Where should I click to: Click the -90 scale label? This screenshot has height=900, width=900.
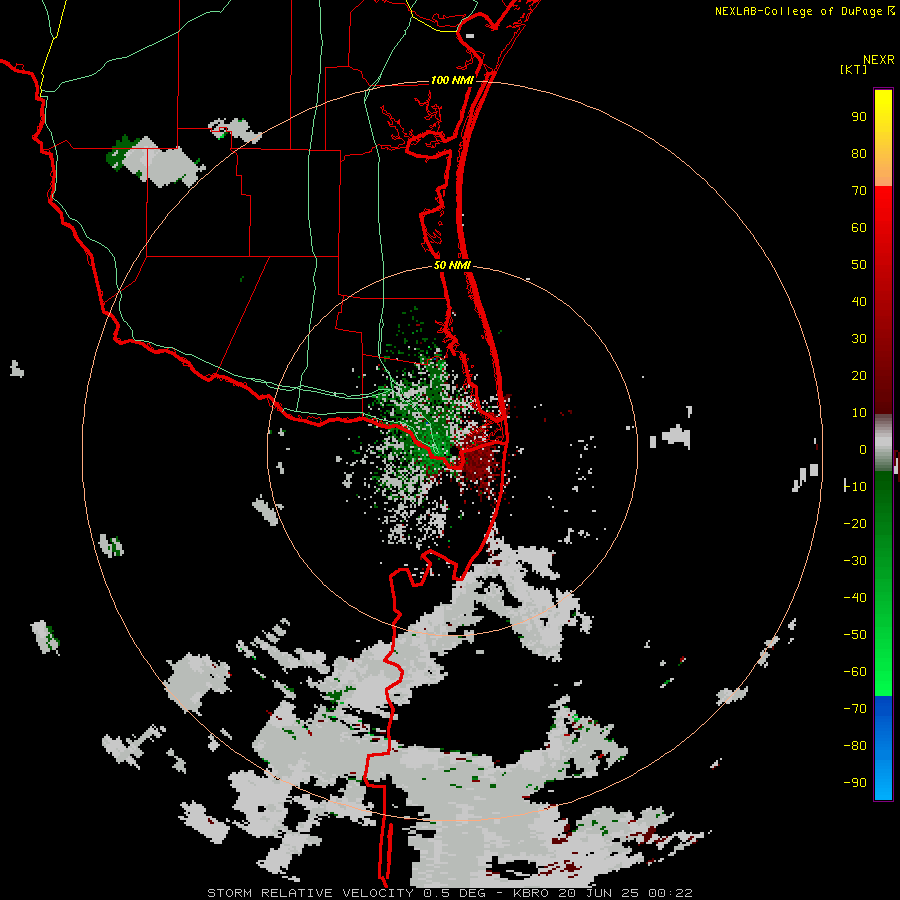tap(855, 783)
